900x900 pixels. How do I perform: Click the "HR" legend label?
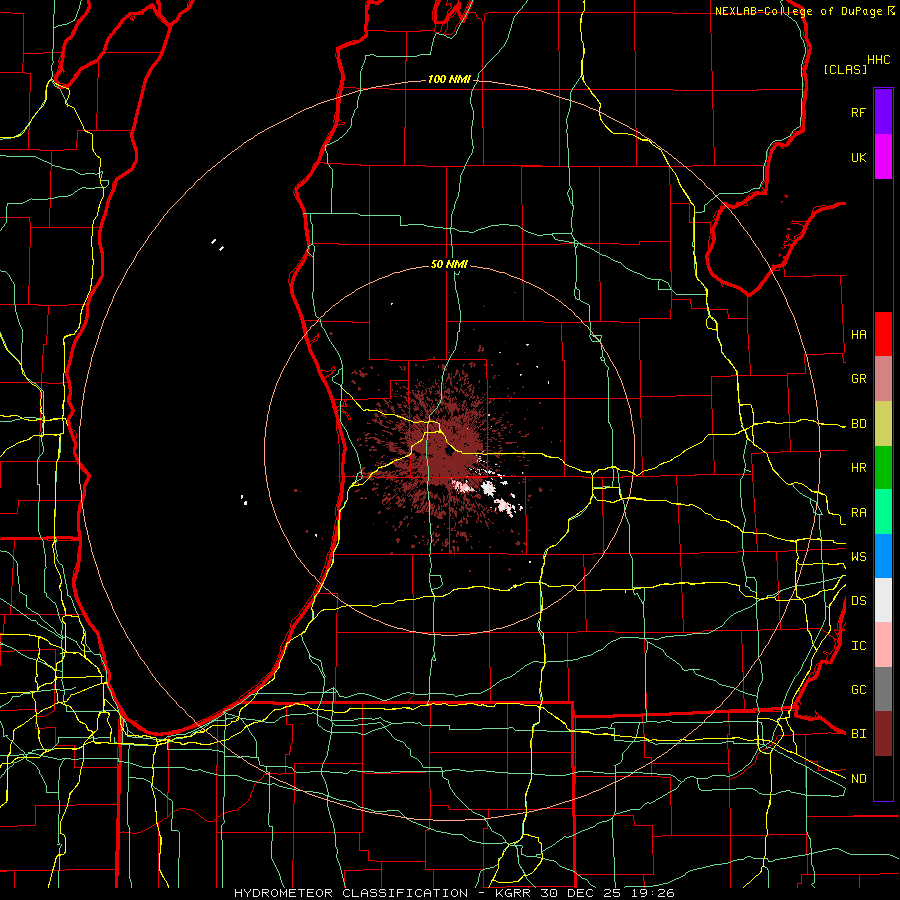tap(858, 468)
